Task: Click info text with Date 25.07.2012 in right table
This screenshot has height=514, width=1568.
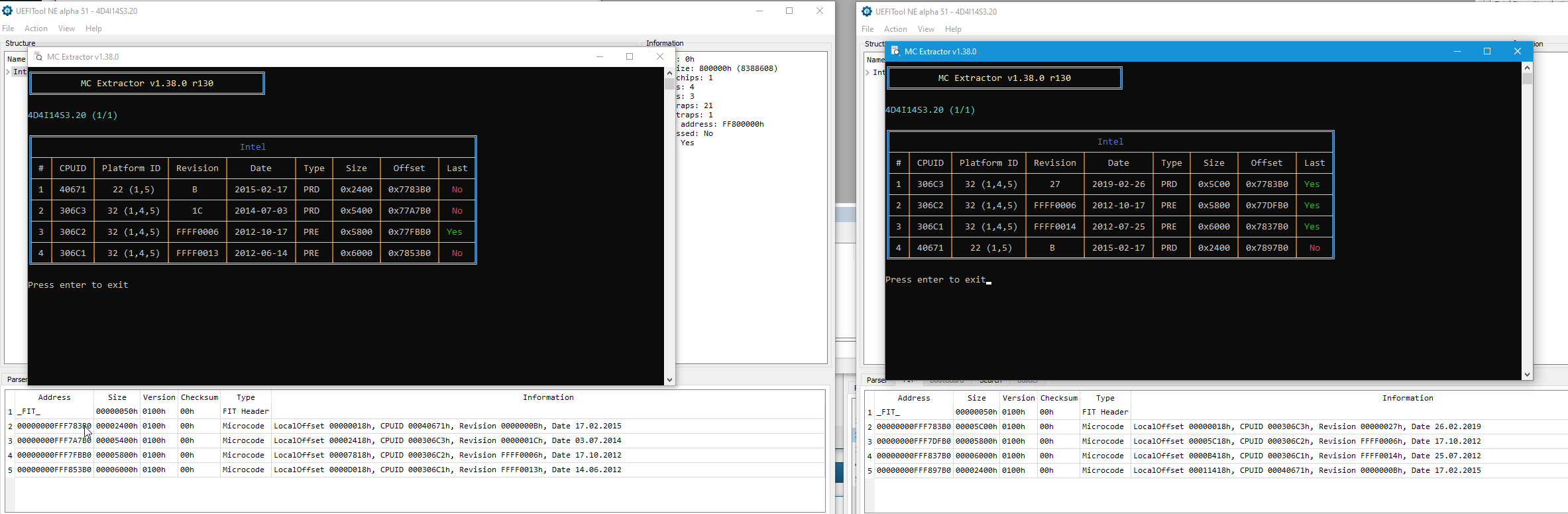Action: tap(1307, 456)
